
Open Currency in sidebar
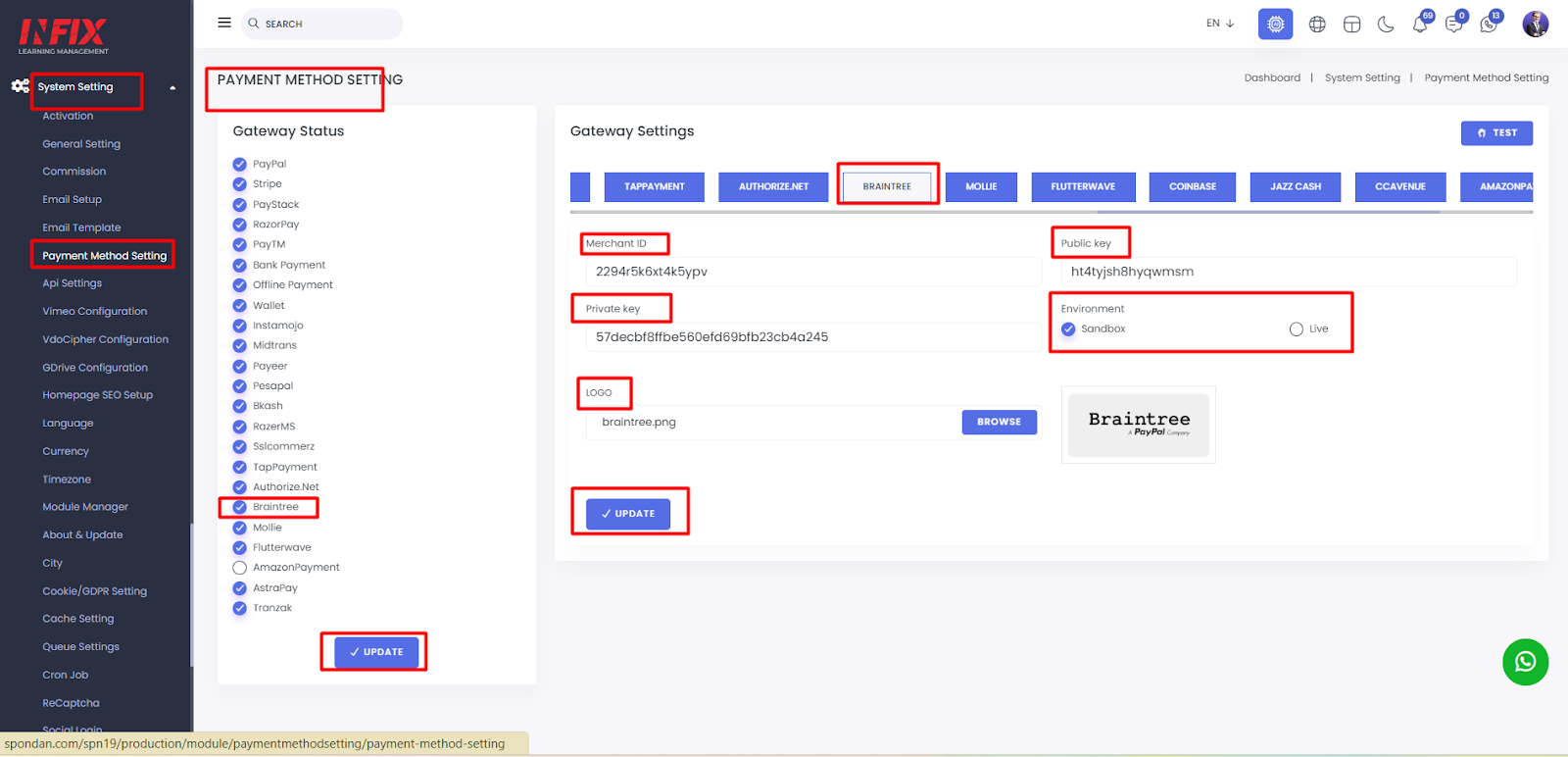pos(66,452)
